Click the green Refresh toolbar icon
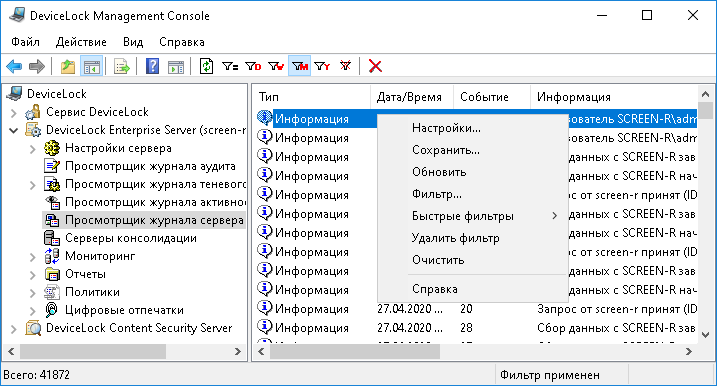717x386 pixels. point(206,66)
